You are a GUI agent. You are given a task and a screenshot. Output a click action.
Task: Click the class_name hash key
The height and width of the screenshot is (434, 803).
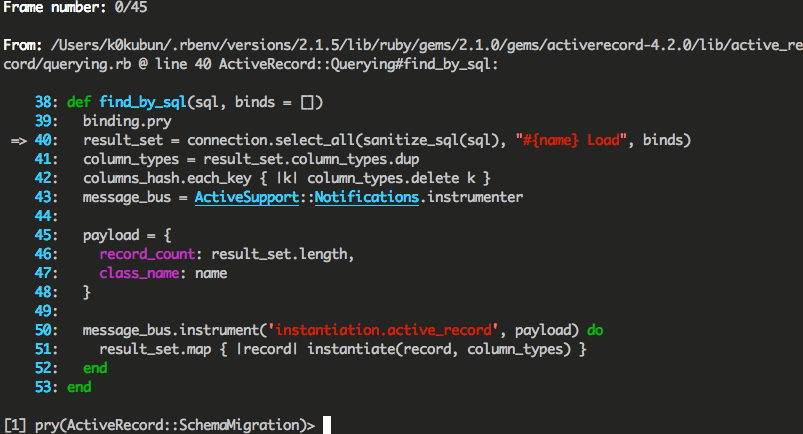pos(139,273)
